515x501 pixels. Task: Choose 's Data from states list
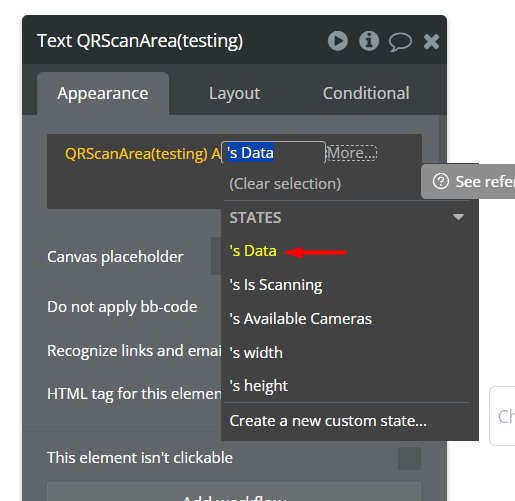click(x=253, y=251)
